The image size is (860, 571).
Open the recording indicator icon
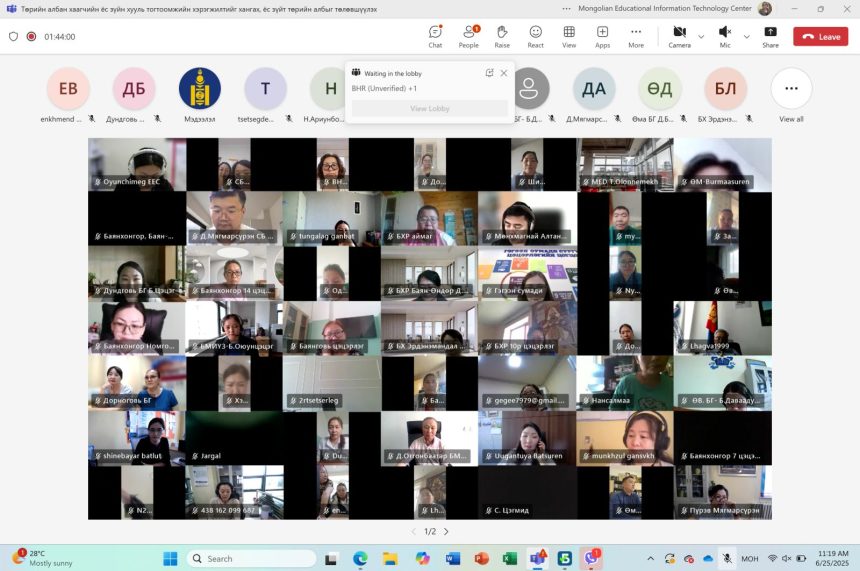point(31,37)
